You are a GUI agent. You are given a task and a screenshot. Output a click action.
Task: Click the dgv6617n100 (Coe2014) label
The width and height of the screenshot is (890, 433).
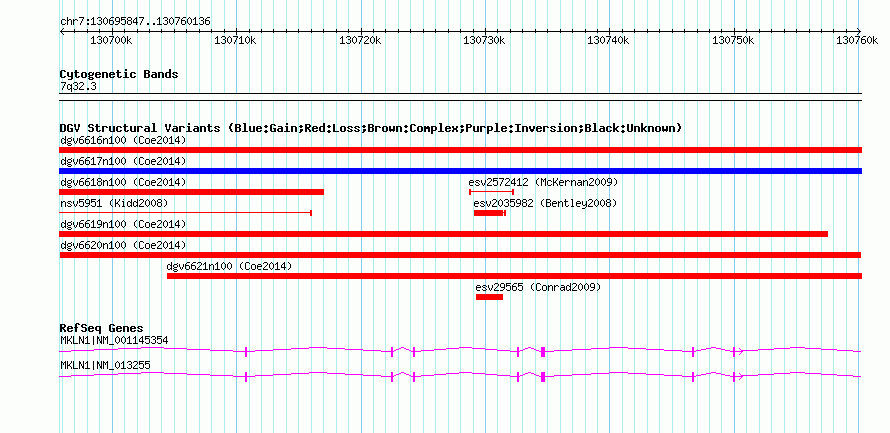coord(123,161)
